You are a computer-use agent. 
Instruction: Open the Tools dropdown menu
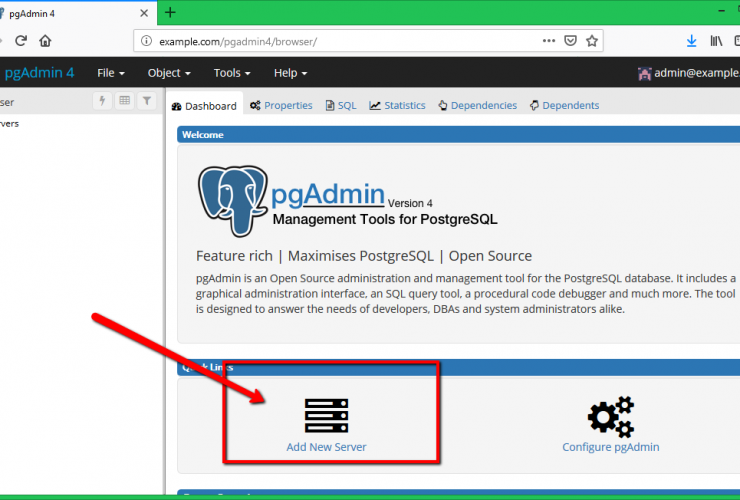pyautogui.click(x=231, y=73)
